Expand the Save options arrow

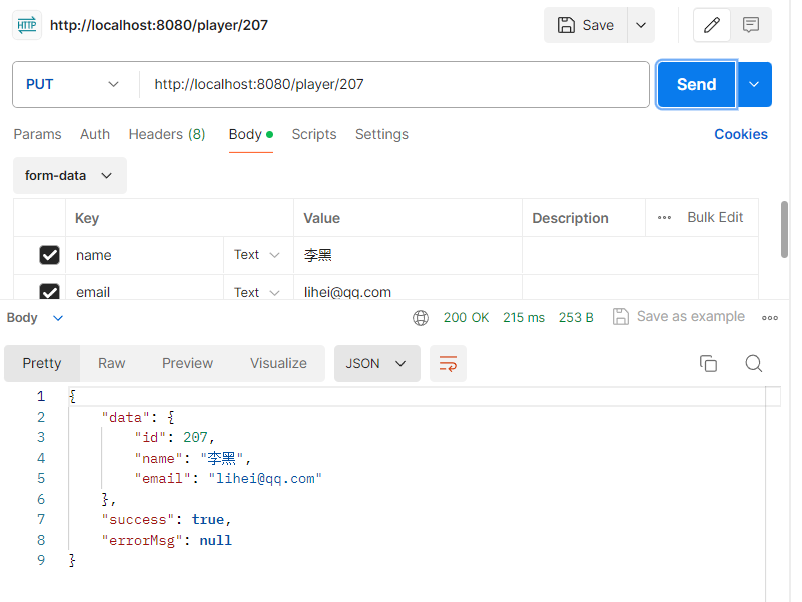point(641,25)
